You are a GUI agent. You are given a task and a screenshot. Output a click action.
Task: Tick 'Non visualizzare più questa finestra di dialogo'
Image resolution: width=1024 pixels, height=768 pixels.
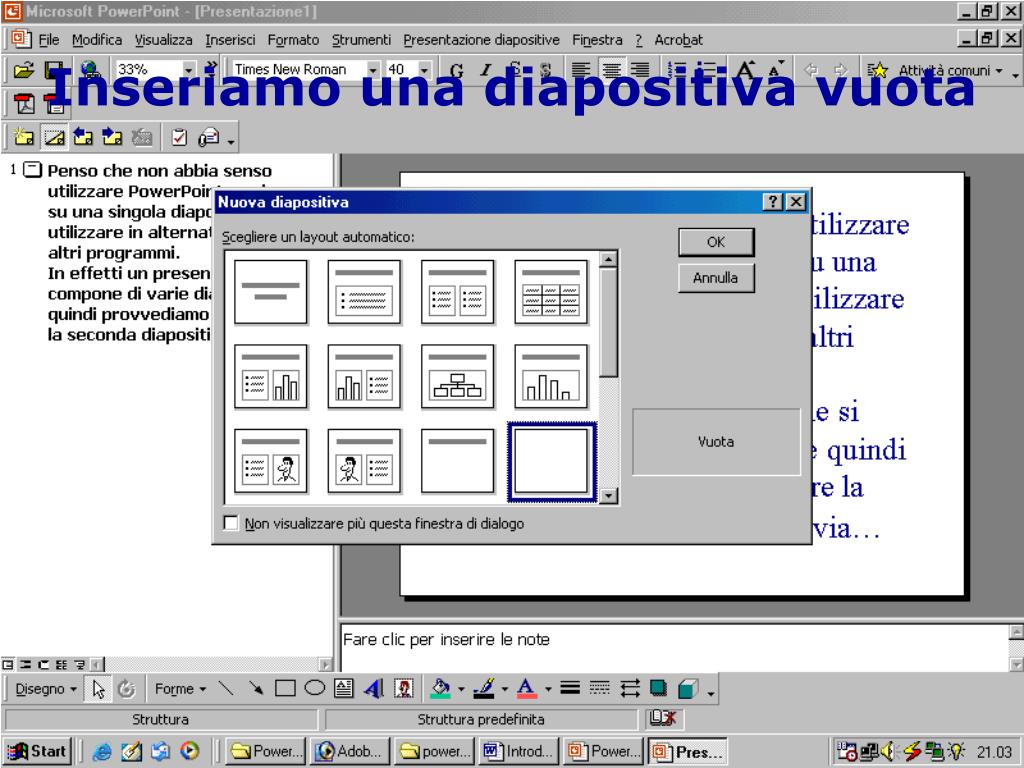point(231,523)
